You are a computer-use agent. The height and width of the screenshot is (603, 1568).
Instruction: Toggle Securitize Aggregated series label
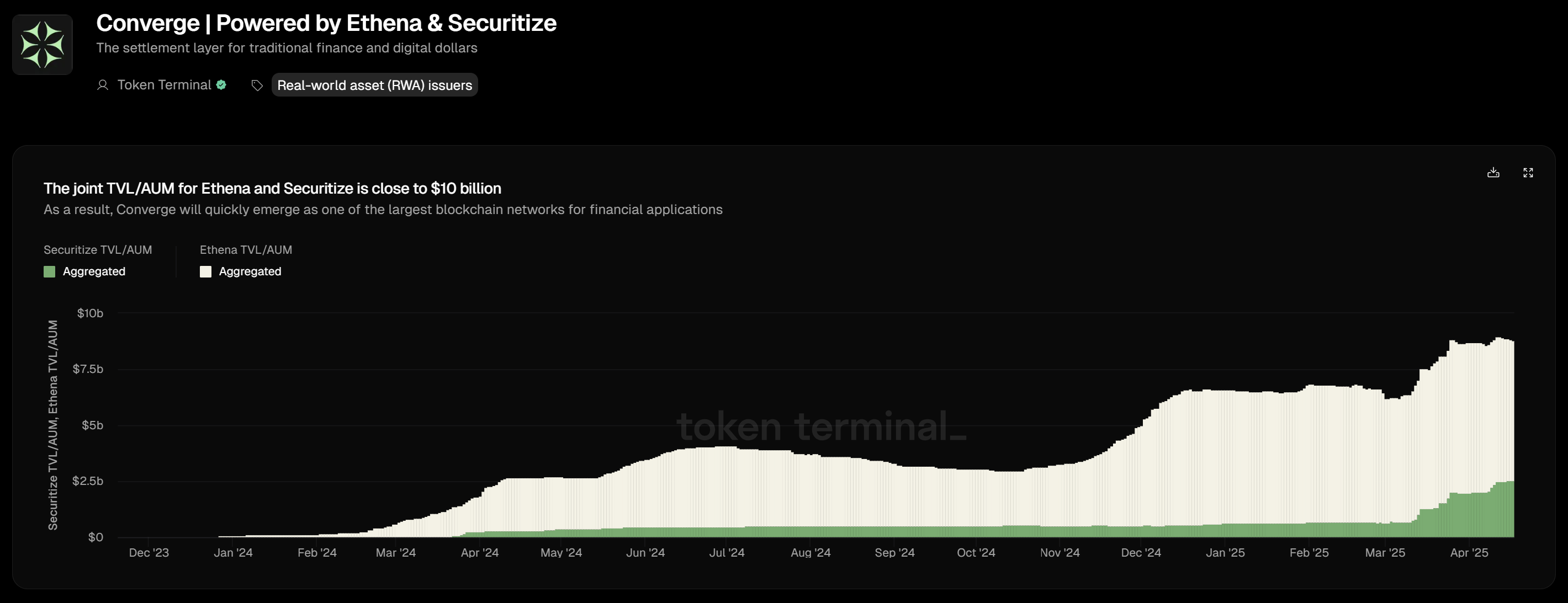[94, 271]
